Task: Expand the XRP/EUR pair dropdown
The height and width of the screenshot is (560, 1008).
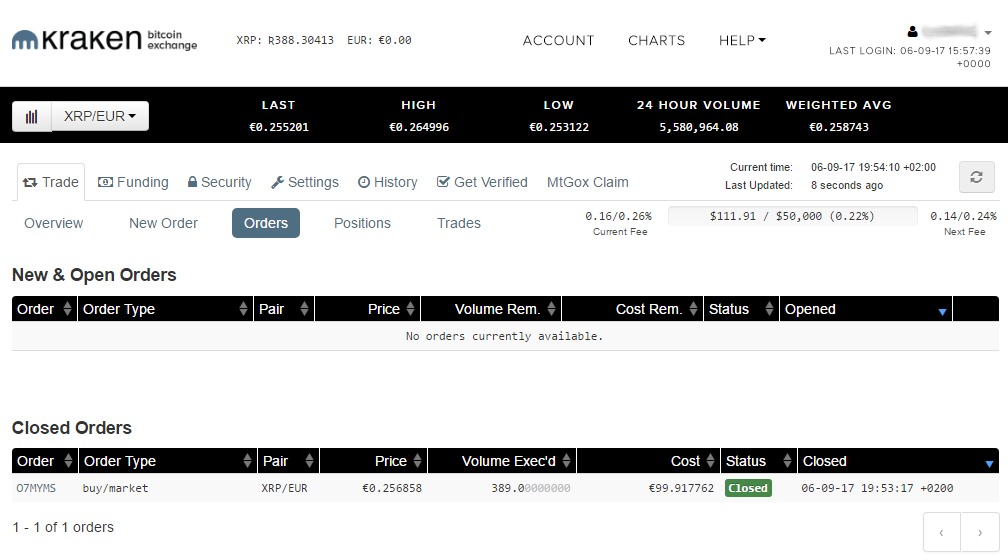Action: tap(100, 116)
